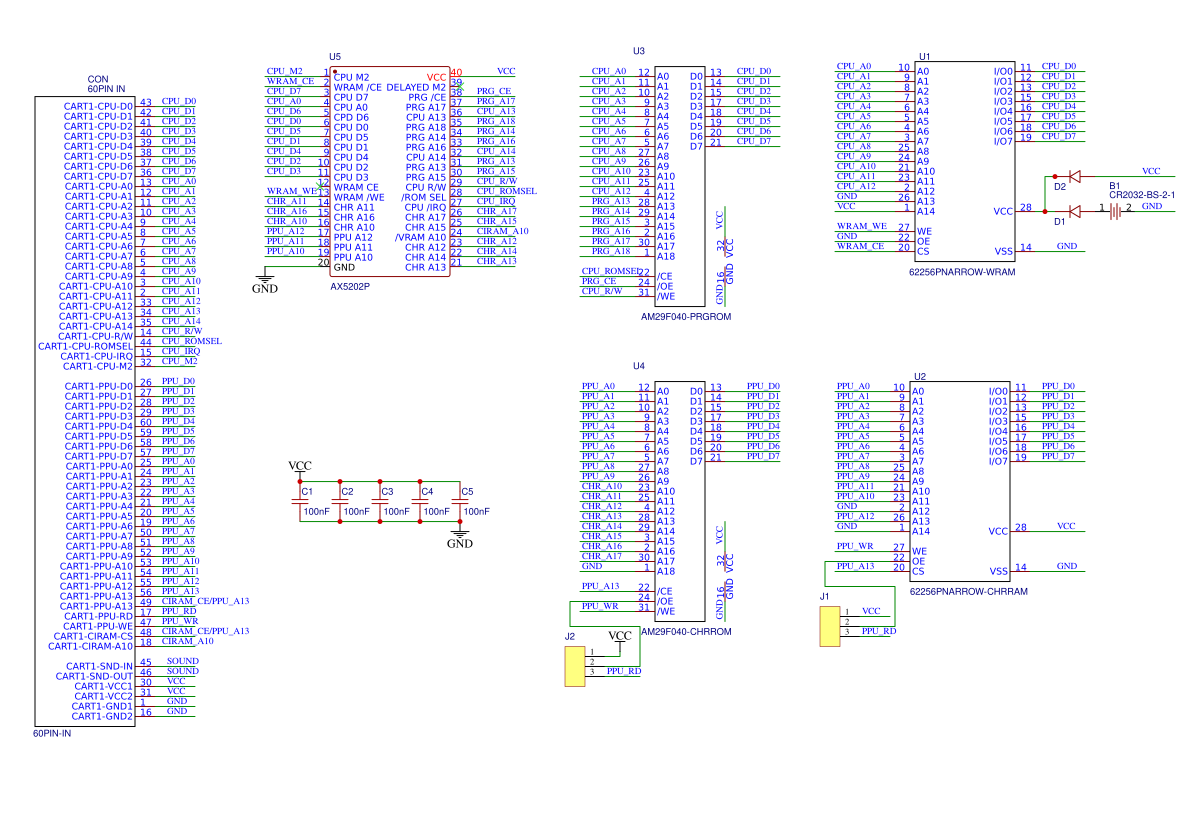Image resolution: width=1200 pixels, height=827 pixels.
Task: Click the J2 jumper header
Action: coord(574,666)
